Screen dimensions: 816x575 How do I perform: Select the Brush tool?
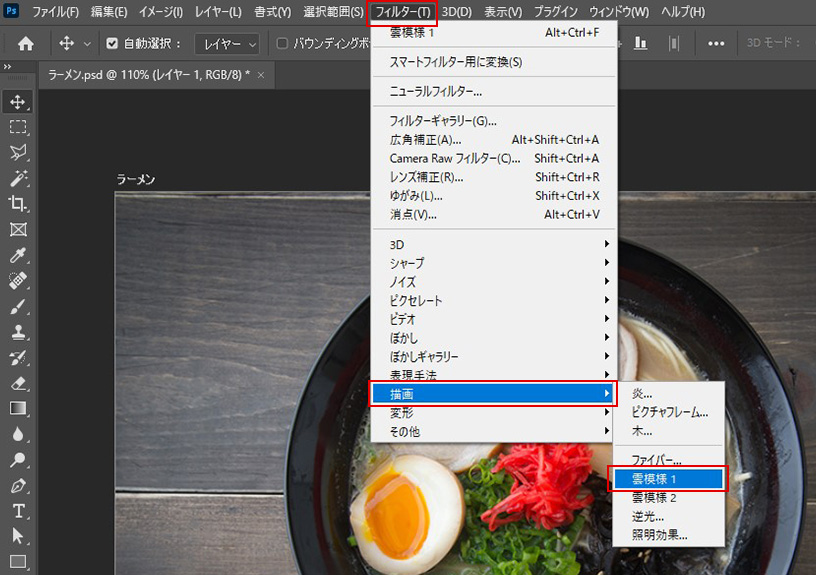coord(18,306)
